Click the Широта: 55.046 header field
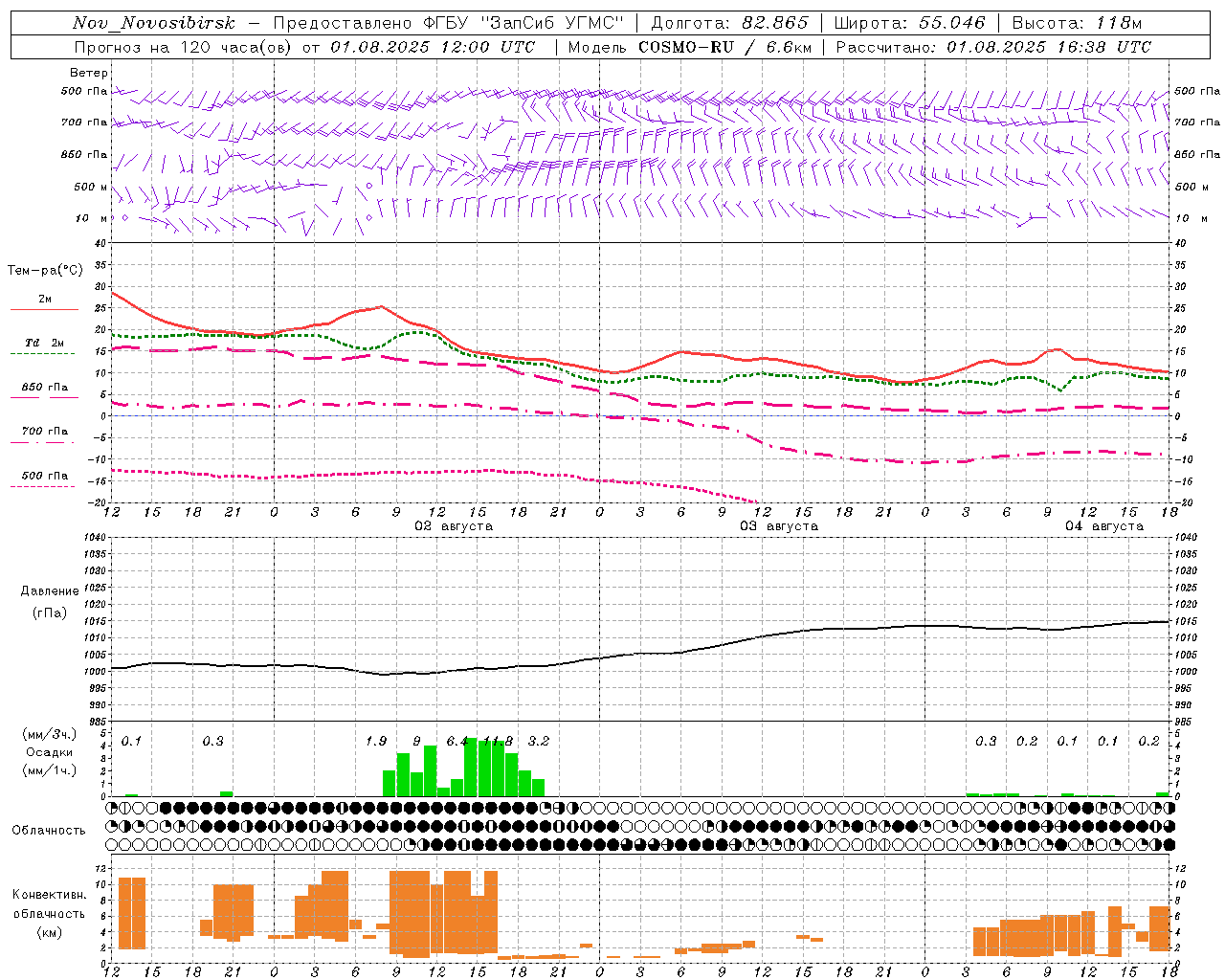 point(909,23)
